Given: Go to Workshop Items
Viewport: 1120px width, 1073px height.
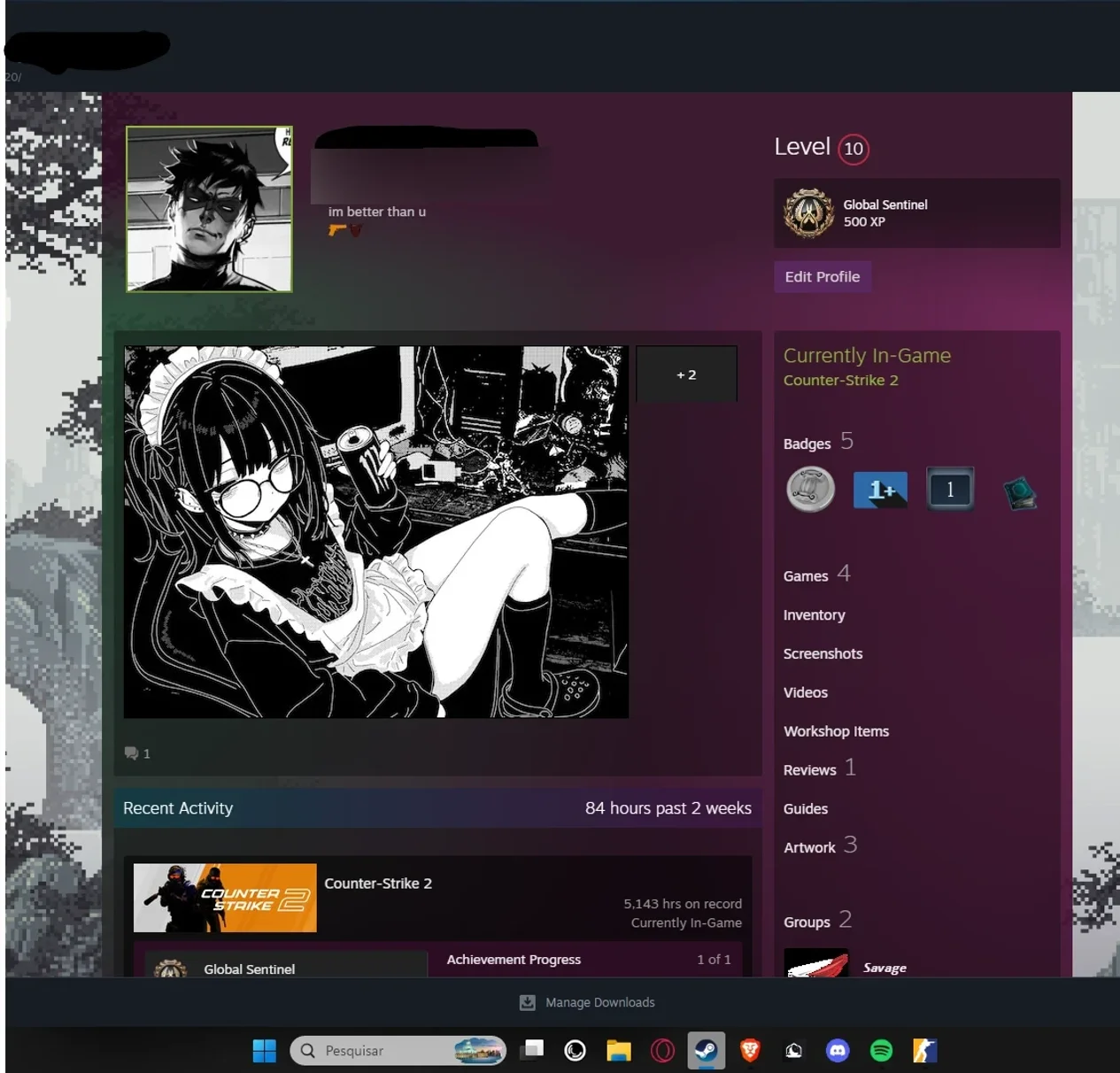Looking at the screenshot, I should (x=836, y=731).
